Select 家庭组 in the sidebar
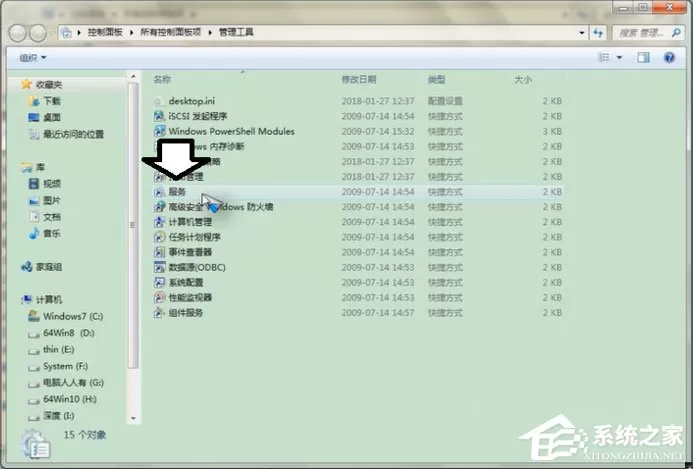The height and width of the screenshot is (469, 693). tap(49, 267)
